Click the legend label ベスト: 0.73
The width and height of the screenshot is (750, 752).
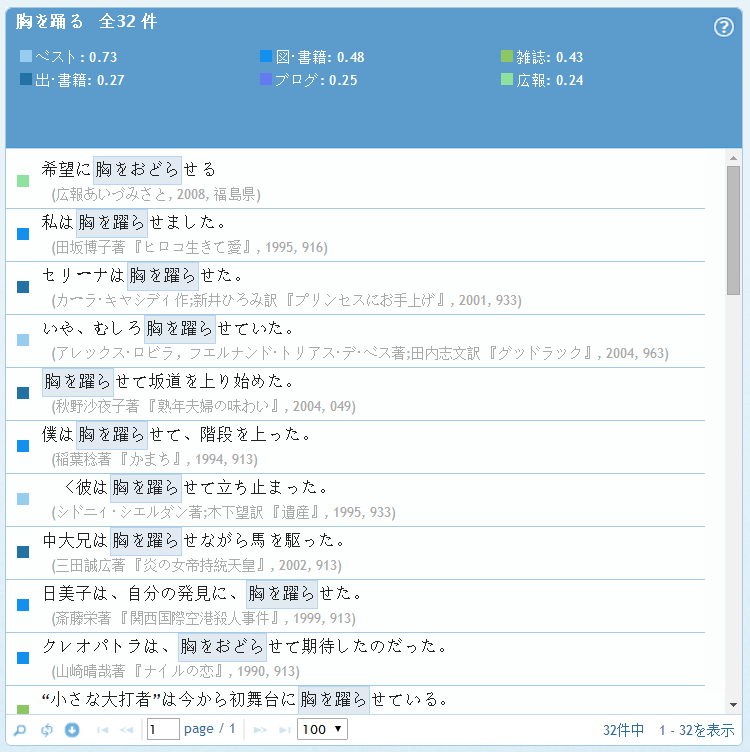(x=77, y=57)
